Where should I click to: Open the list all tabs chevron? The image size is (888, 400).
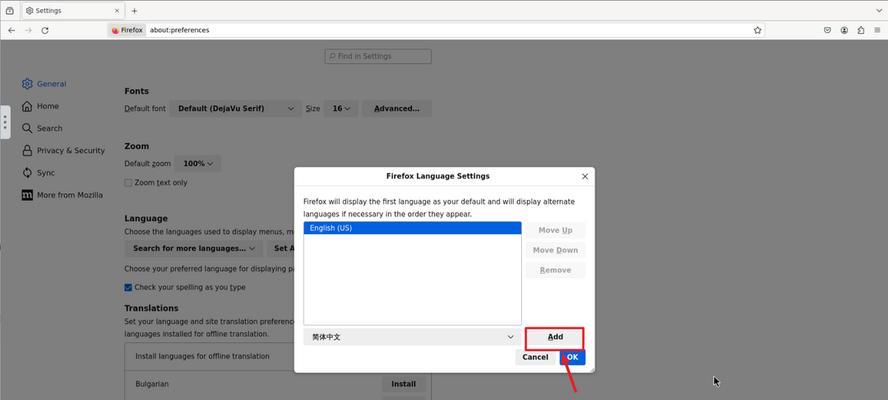click(879, 11)
